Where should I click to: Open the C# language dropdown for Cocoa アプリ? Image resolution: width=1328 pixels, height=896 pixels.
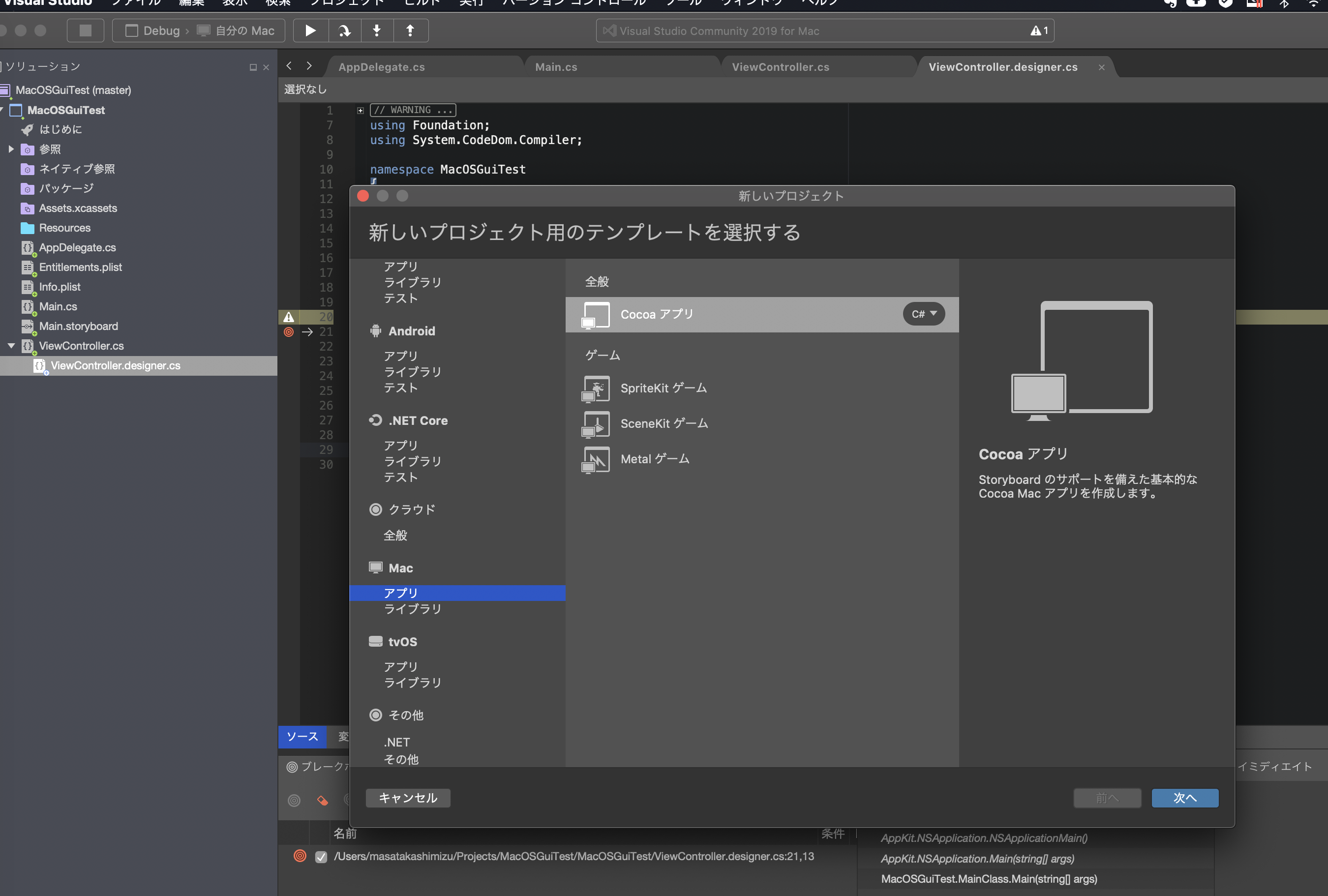coord(923,314)
